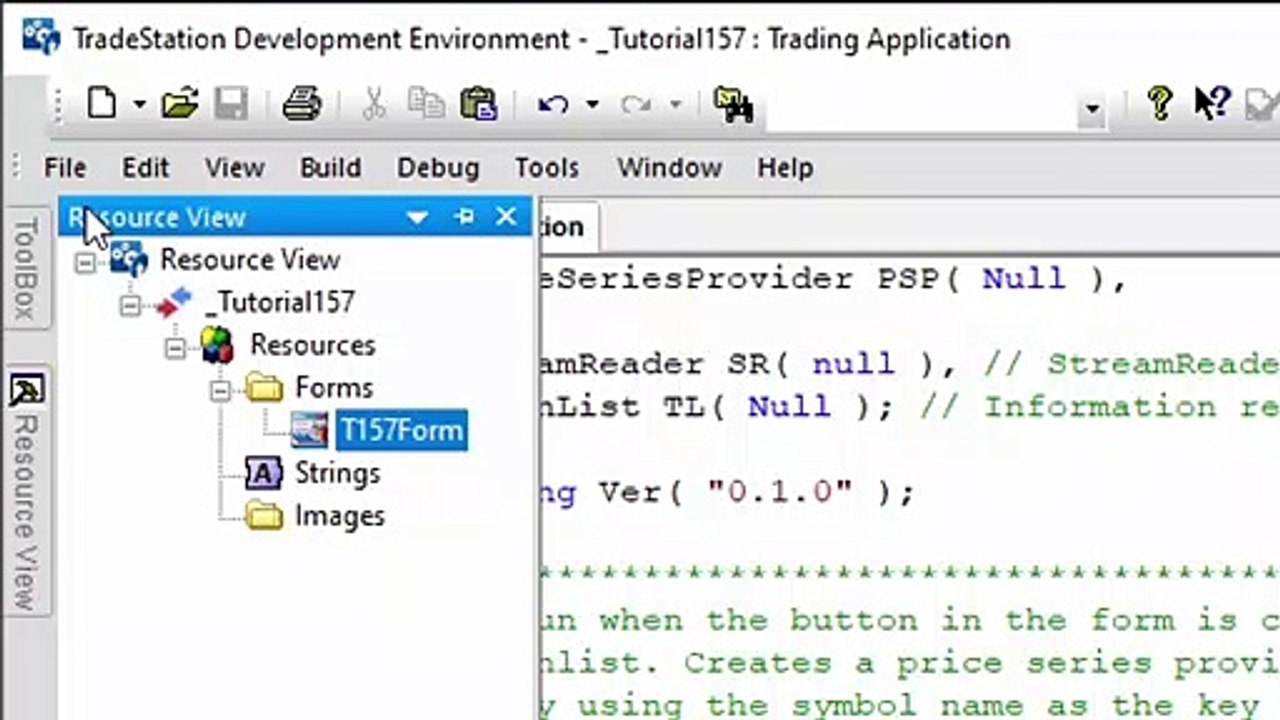Click the Strings letter A icon

pyautogui.click(x=264, y=475)
